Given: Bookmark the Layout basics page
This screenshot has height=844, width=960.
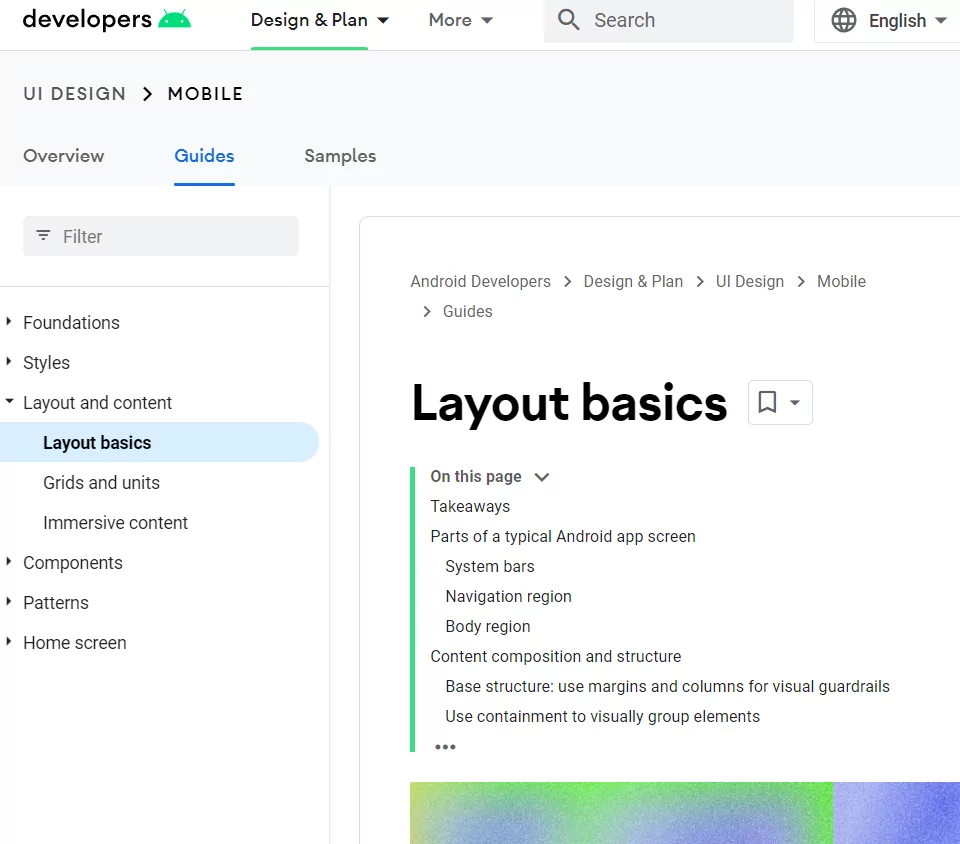Looking at the screenshot, I should tap(767, 402).
